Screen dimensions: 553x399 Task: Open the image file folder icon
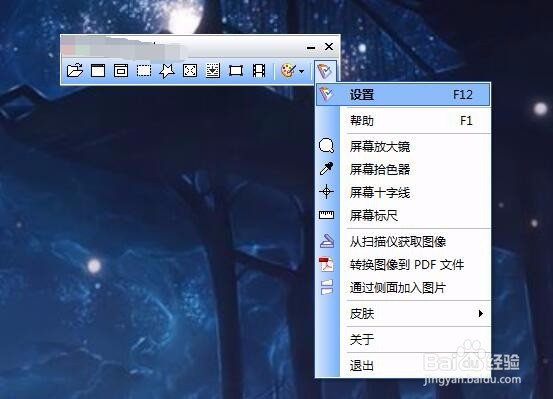point(75,71)
